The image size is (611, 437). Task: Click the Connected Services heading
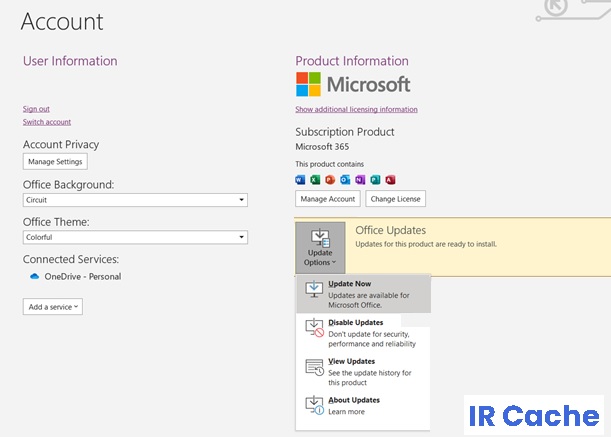coord(71,259)
